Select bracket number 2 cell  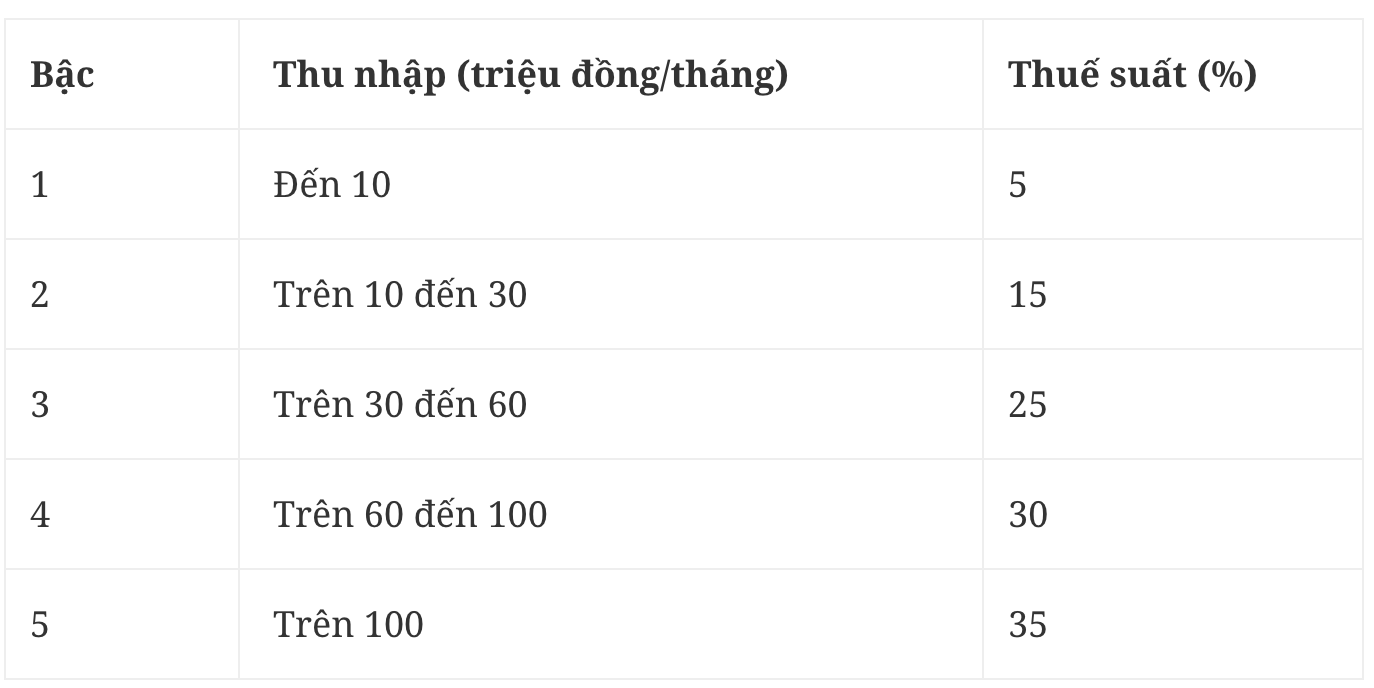[x=40, y=295]
